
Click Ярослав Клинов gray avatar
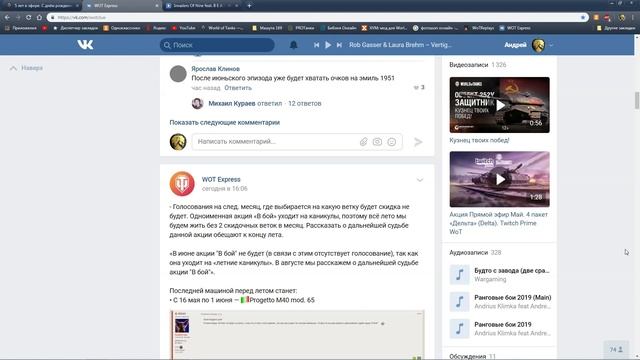pos(178,74)
